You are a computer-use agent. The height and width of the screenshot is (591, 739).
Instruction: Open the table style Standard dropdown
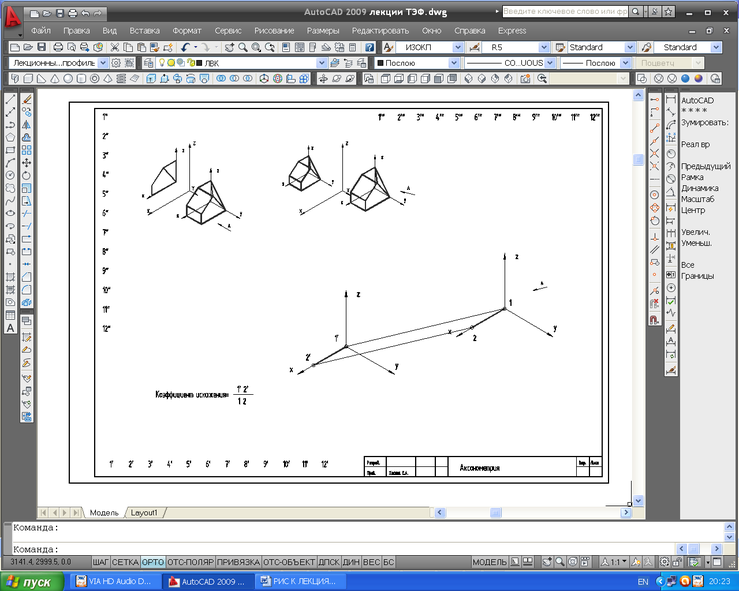click(x=630, y=47)
